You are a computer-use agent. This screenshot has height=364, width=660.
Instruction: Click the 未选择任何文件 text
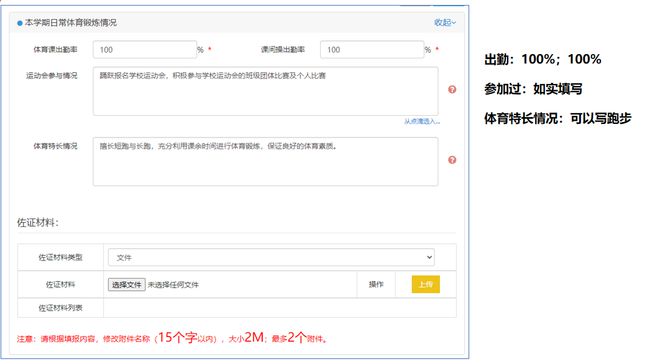click(x=173, y=285)
